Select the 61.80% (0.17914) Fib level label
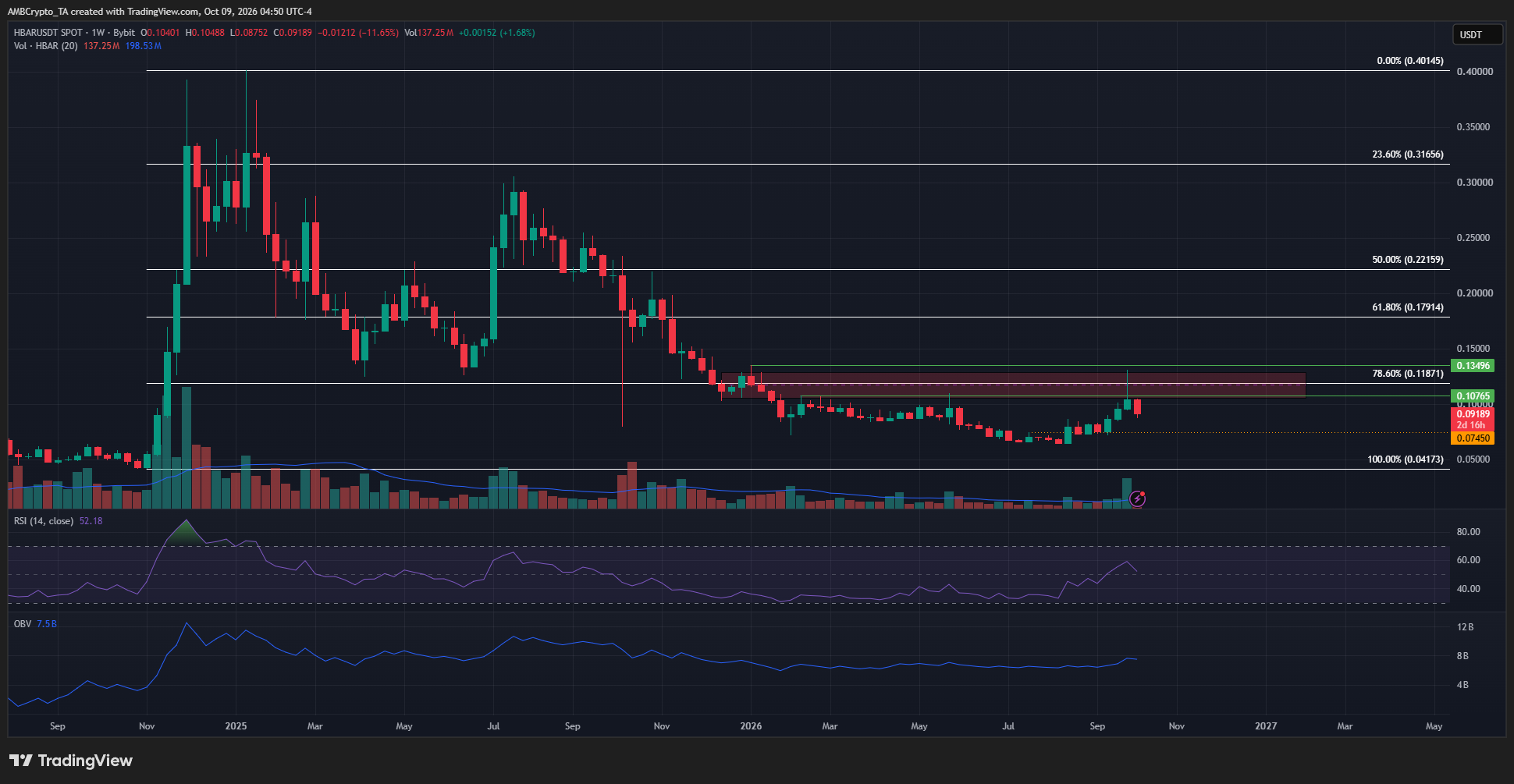 point(1408,307)
